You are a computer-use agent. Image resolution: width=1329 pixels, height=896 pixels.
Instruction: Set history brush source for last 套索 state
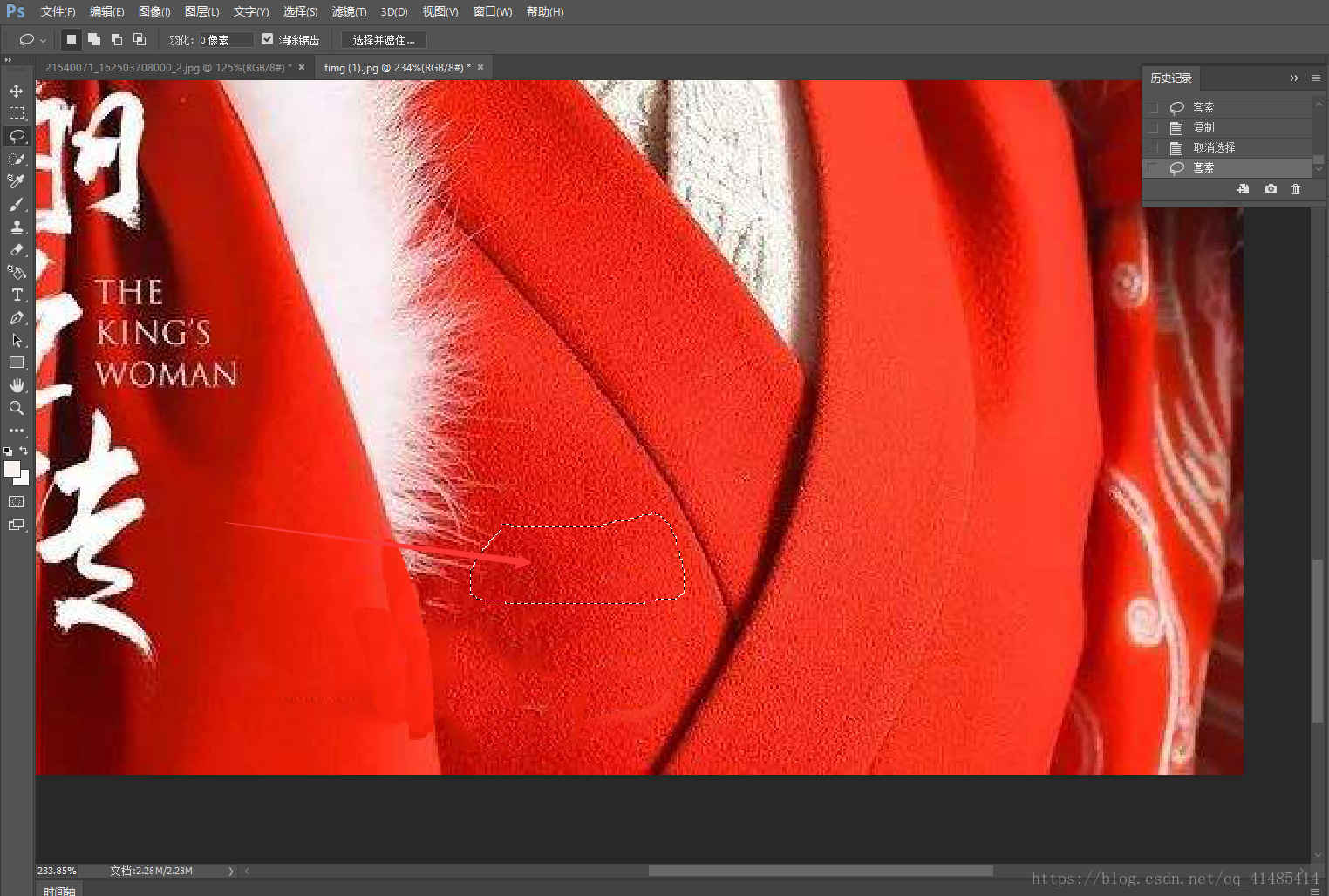point(1153,167)
